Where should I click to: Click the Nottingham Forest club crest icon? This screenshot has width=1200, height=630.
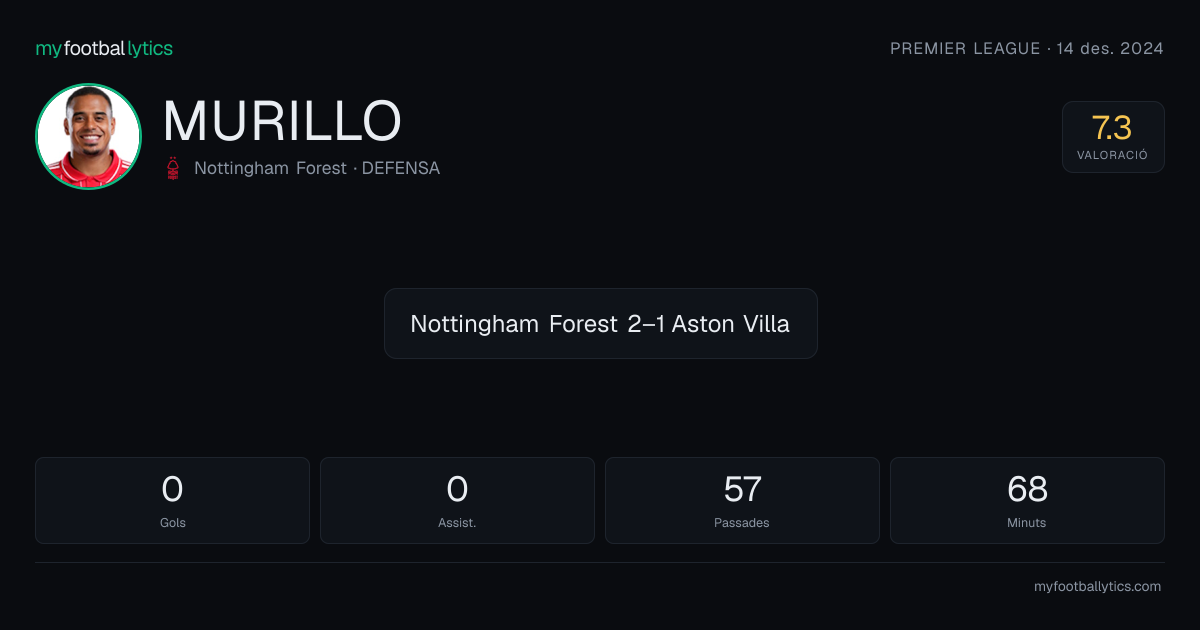coord(174,168)
